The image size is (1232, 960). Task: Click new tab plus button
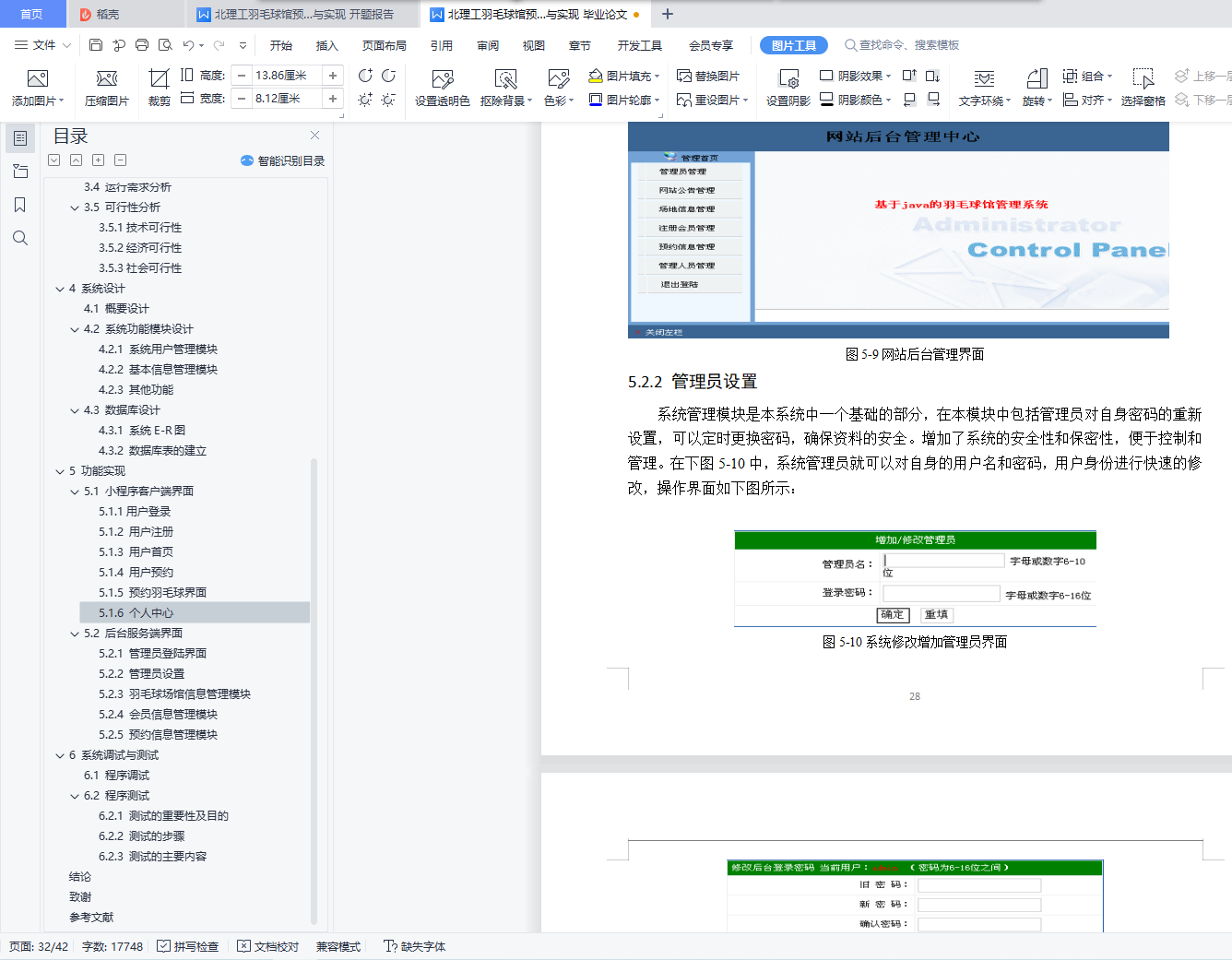coord(668,14)
